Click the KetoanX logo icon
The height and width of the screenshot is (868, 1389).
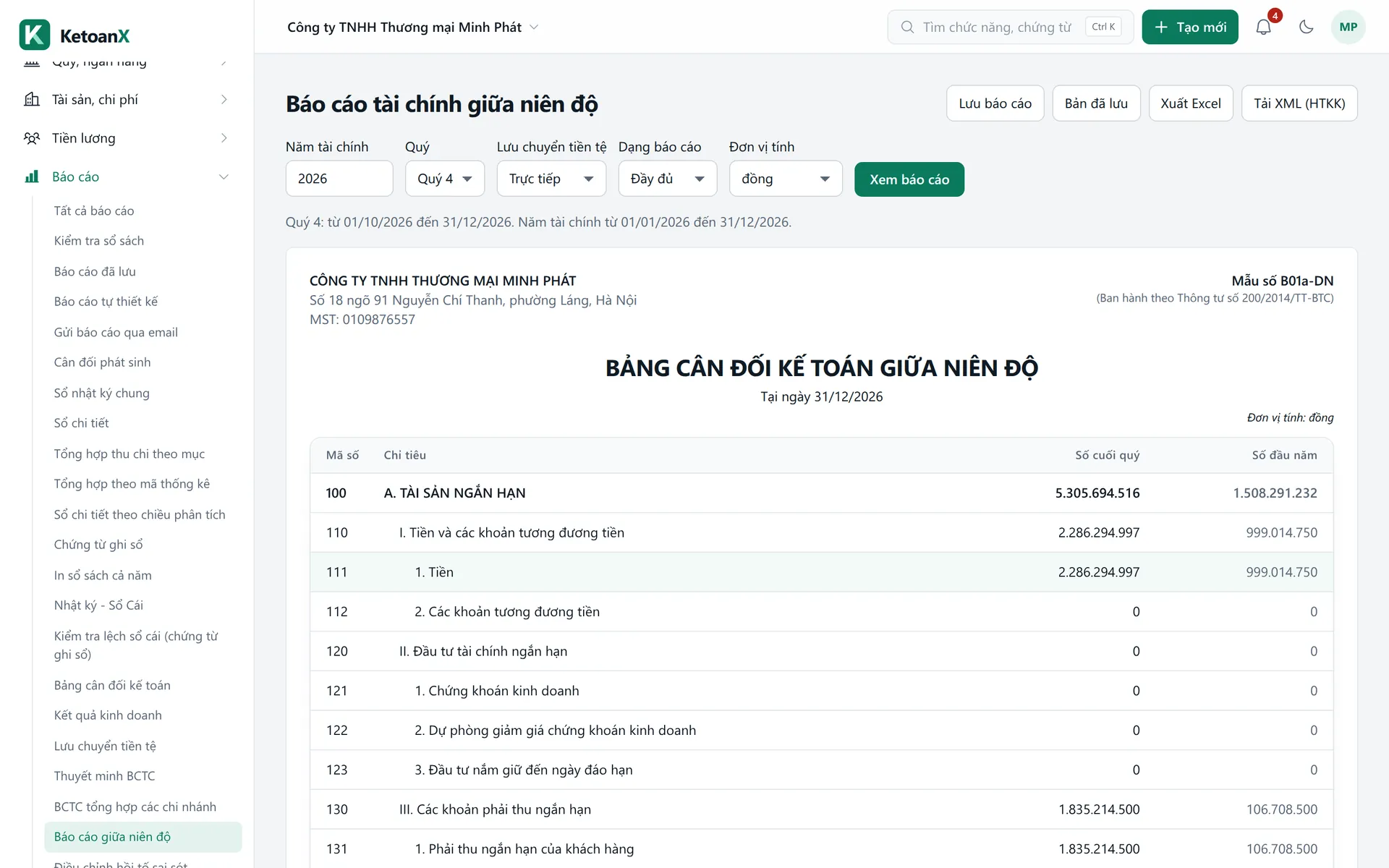(34, 35)
